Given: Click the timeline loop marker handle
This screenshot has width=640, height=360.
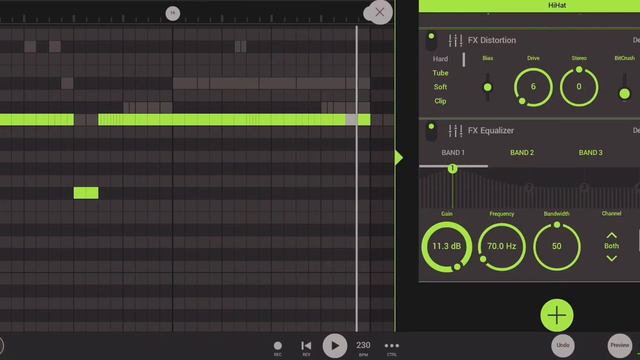Looking at the screenshot, I should [173, 13].
